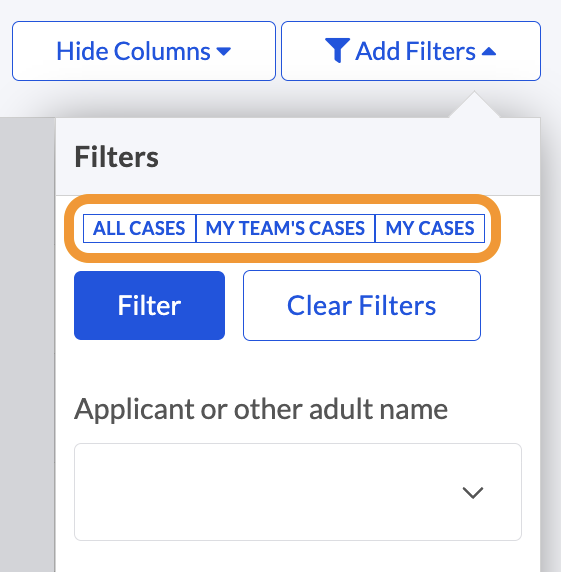This screenshot has height=572, width=561.
Task: Collapse the Add Filters panel
Action: click(x=411, y=51)
